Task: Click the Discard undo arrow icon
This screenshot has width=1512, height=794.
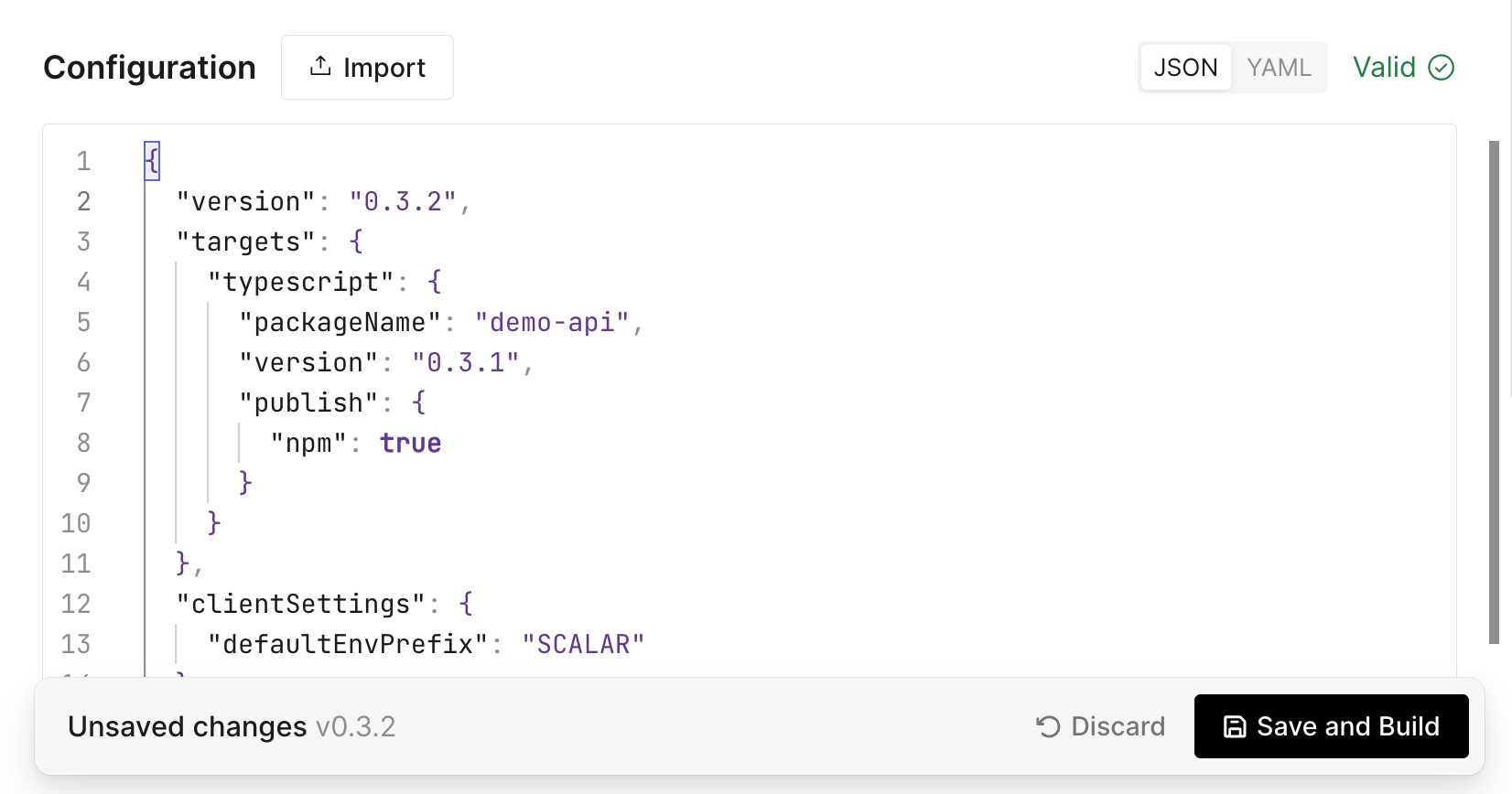Action: (x=1048, y=726)
